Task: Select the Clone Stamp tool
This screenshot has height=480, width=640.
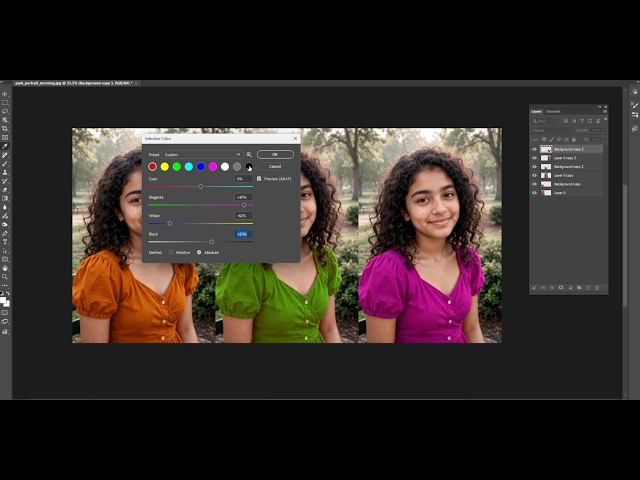Action: [5, 172]
